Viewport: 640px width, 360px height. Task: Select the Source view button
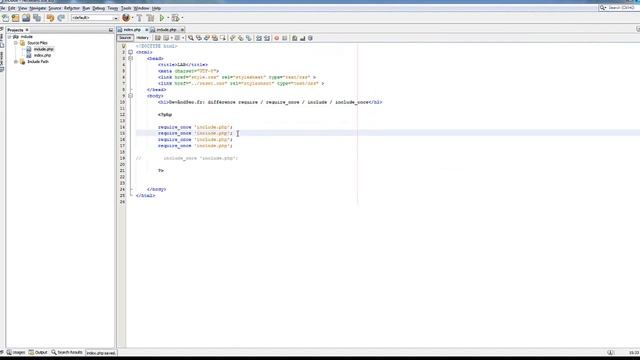(x=125, y=38)
